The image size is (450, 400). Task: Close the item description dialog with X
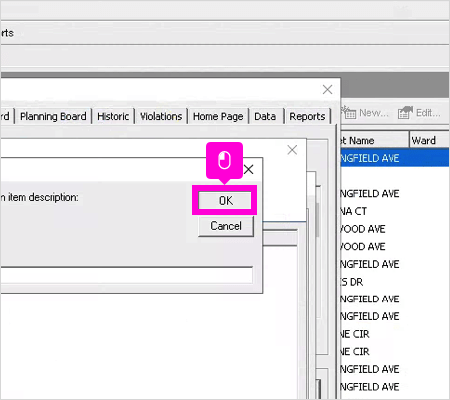tap(248, 169)
